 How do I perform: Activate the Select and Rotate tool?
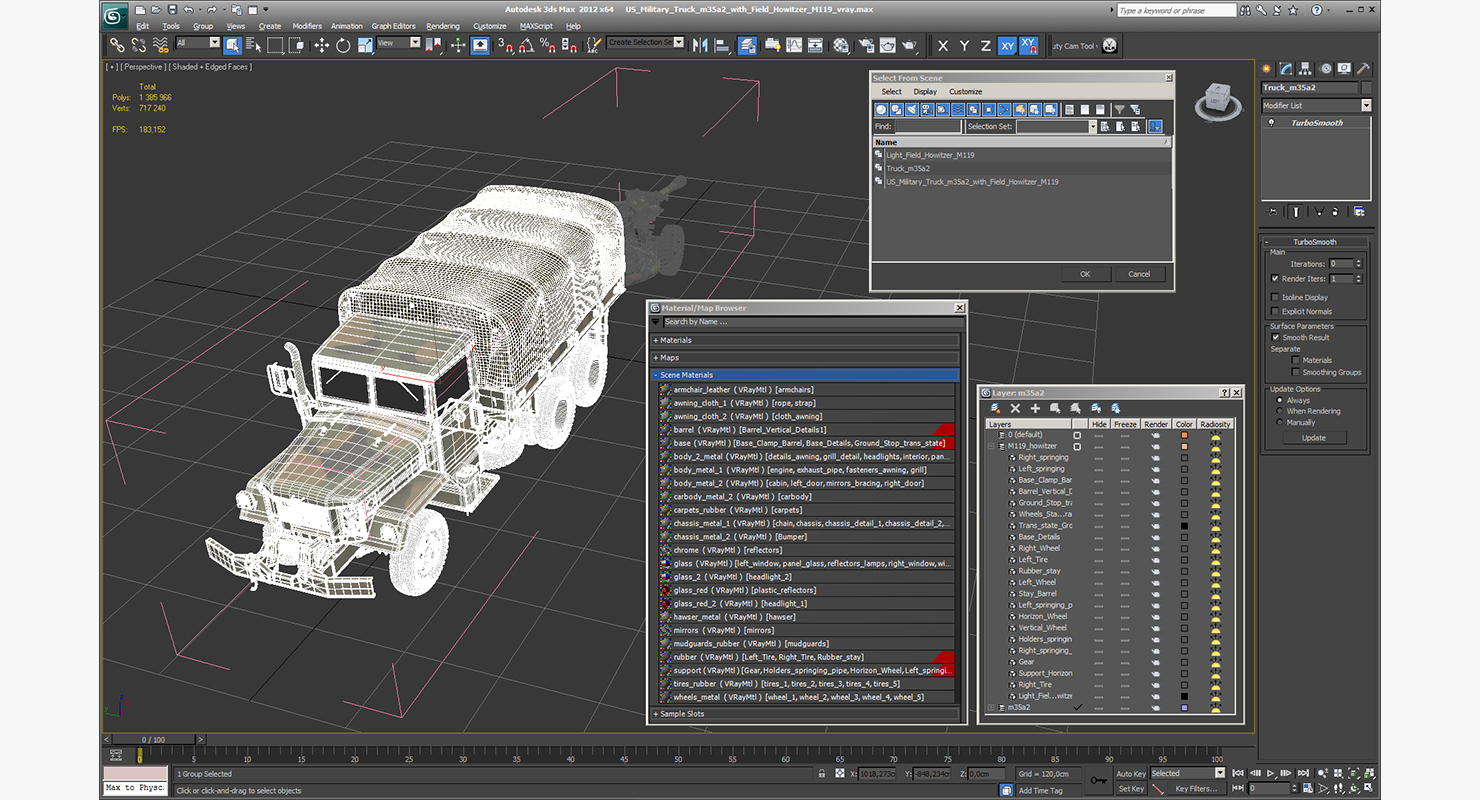pos(343,45)
